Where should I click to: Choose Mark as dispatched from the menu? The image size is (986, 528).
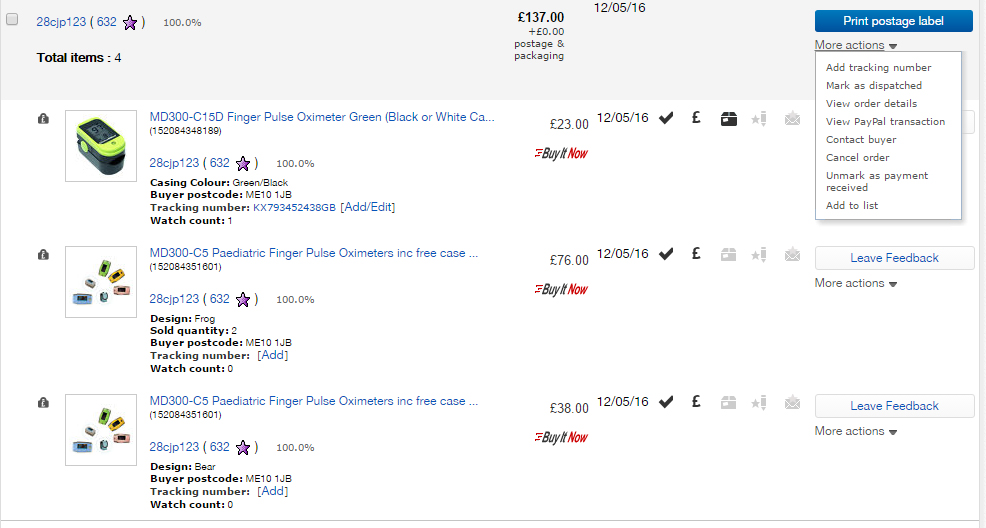[x=873, y=86]
